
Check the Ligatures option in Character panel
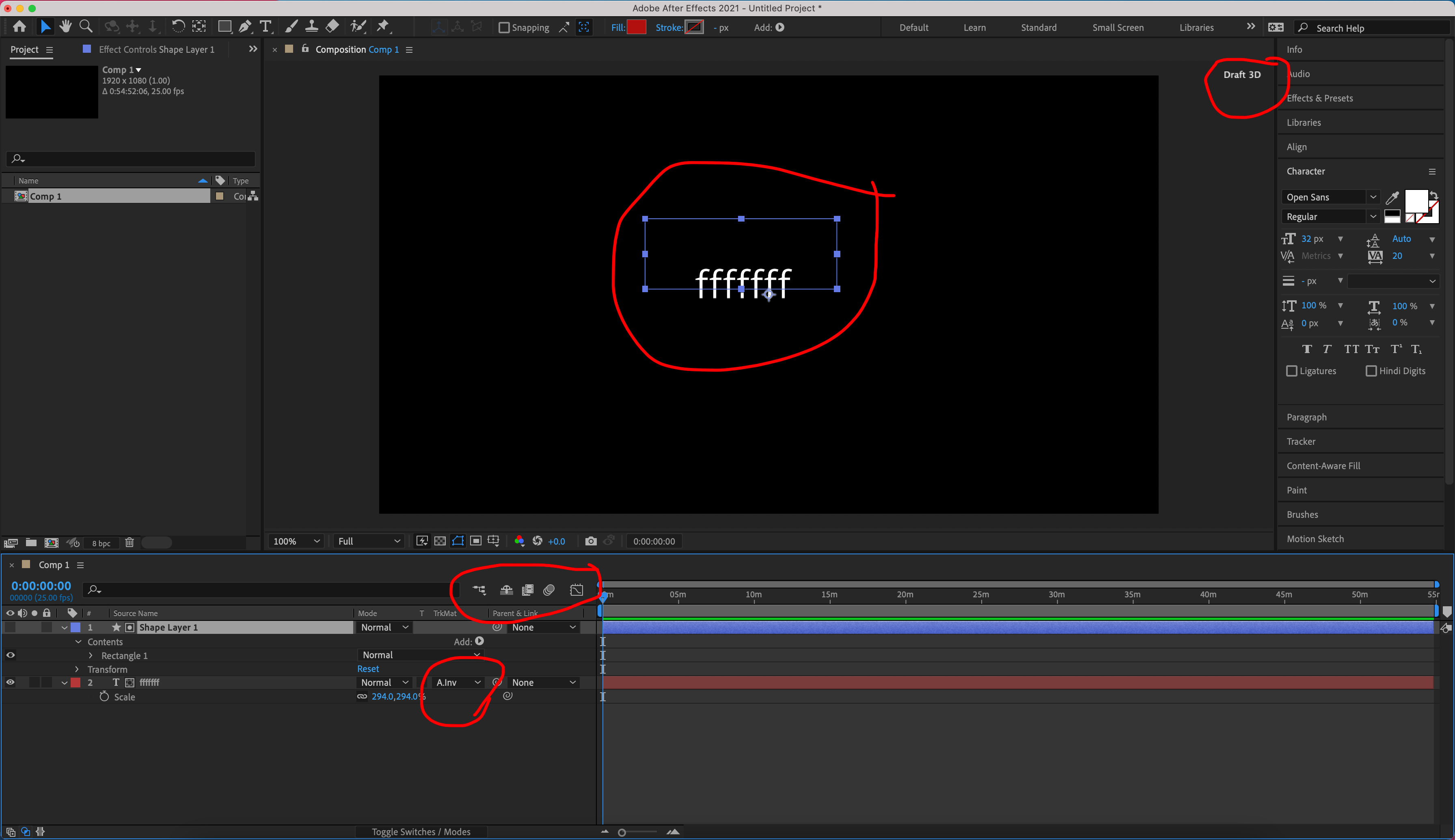[x=1292, y=371]
